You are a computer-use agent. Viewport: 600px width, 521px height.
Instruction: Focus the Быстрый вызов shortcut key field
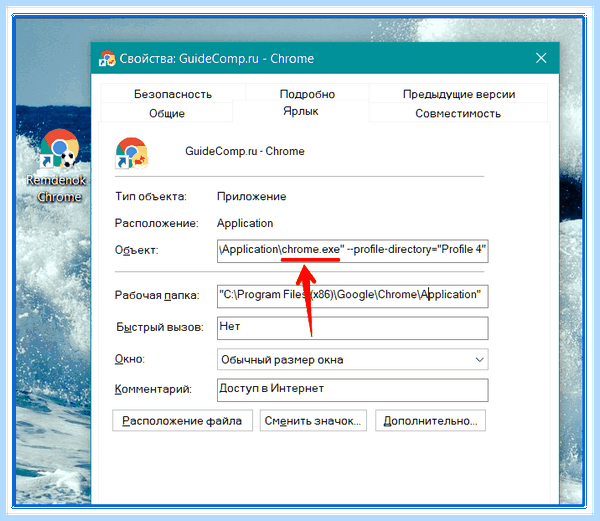coord(352,327)
